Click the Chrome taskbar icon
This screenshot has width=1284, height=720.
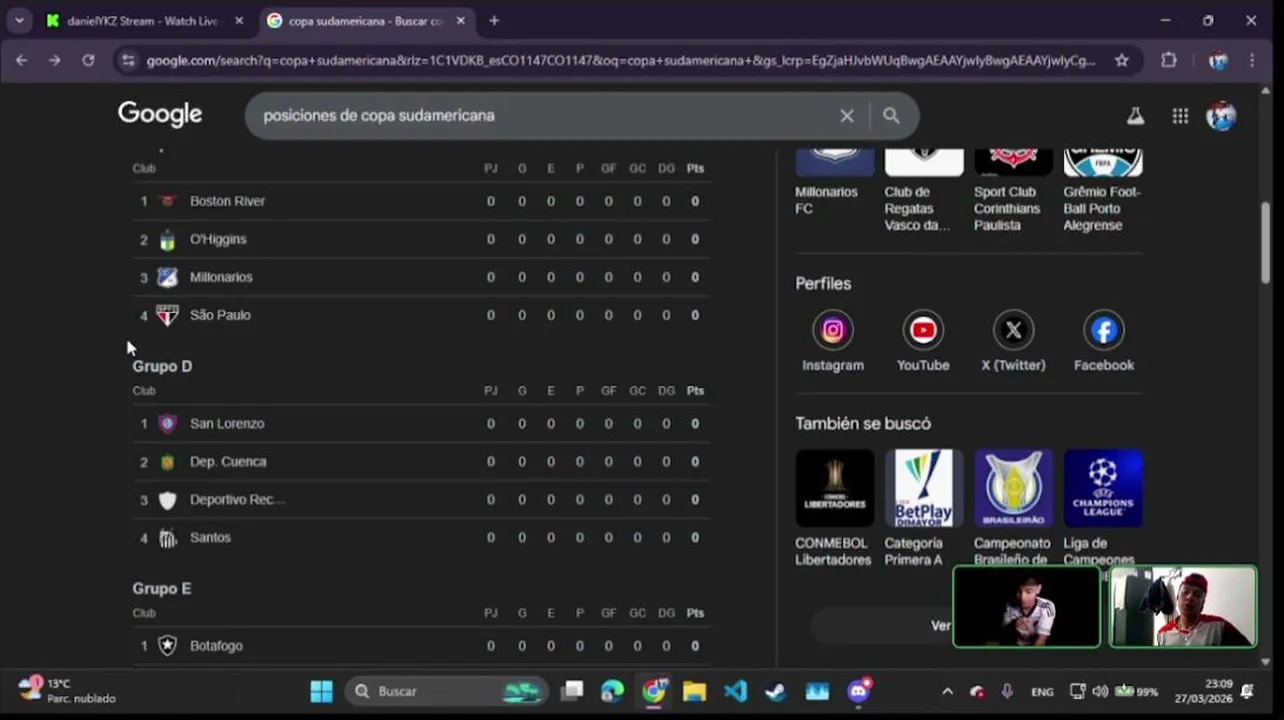coord(654,691)
